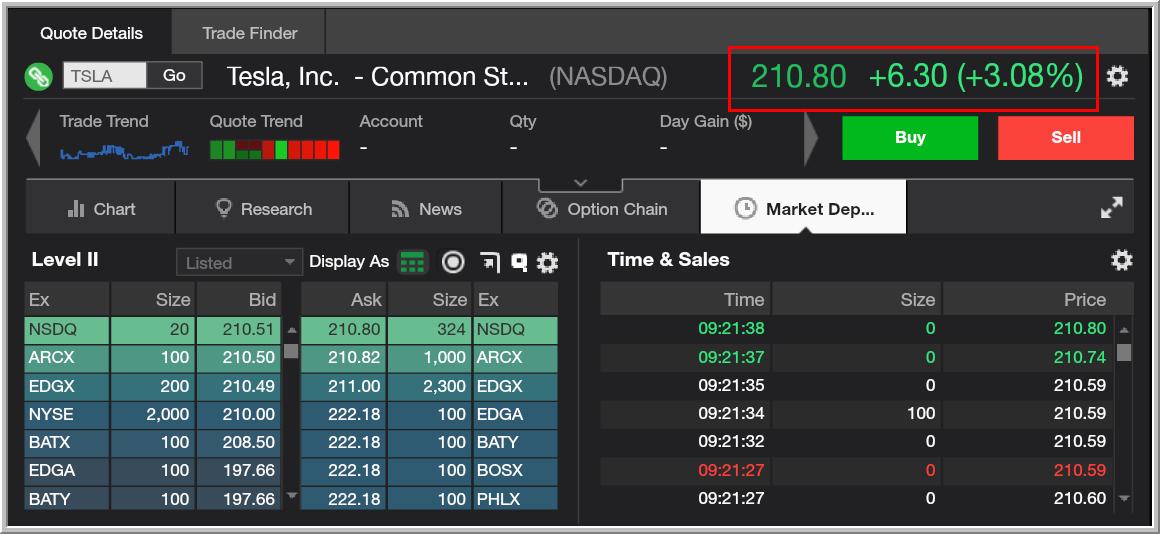
Task: Open the Research tab
Action: [263, 209]
